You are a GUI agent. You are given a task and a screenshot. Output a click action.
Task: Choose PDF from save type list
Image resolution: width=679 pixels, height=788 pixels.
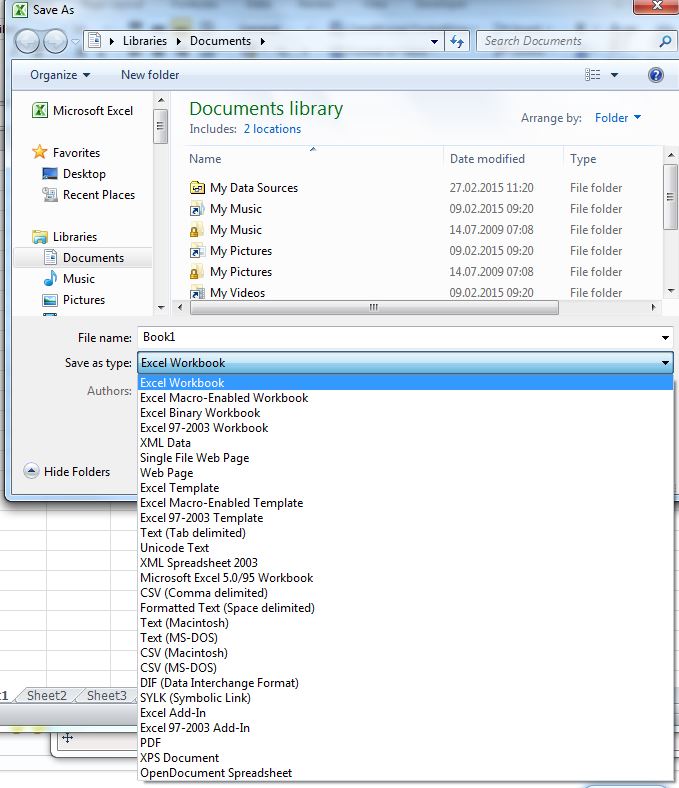(x=150, y=743)
